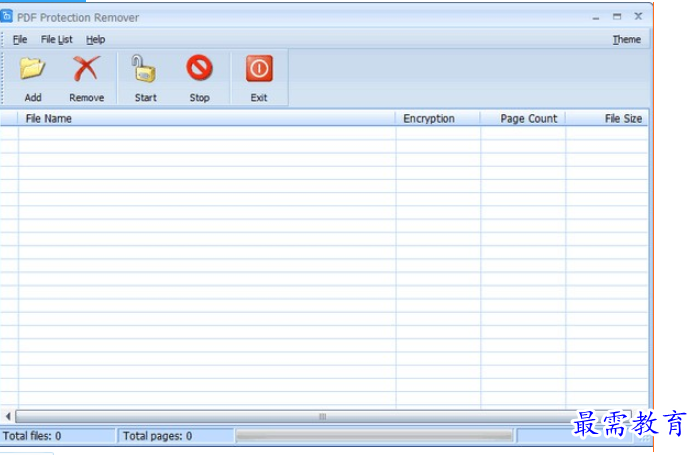Open the File List menu
695x455 pixels.
click(x=57, y=39)
